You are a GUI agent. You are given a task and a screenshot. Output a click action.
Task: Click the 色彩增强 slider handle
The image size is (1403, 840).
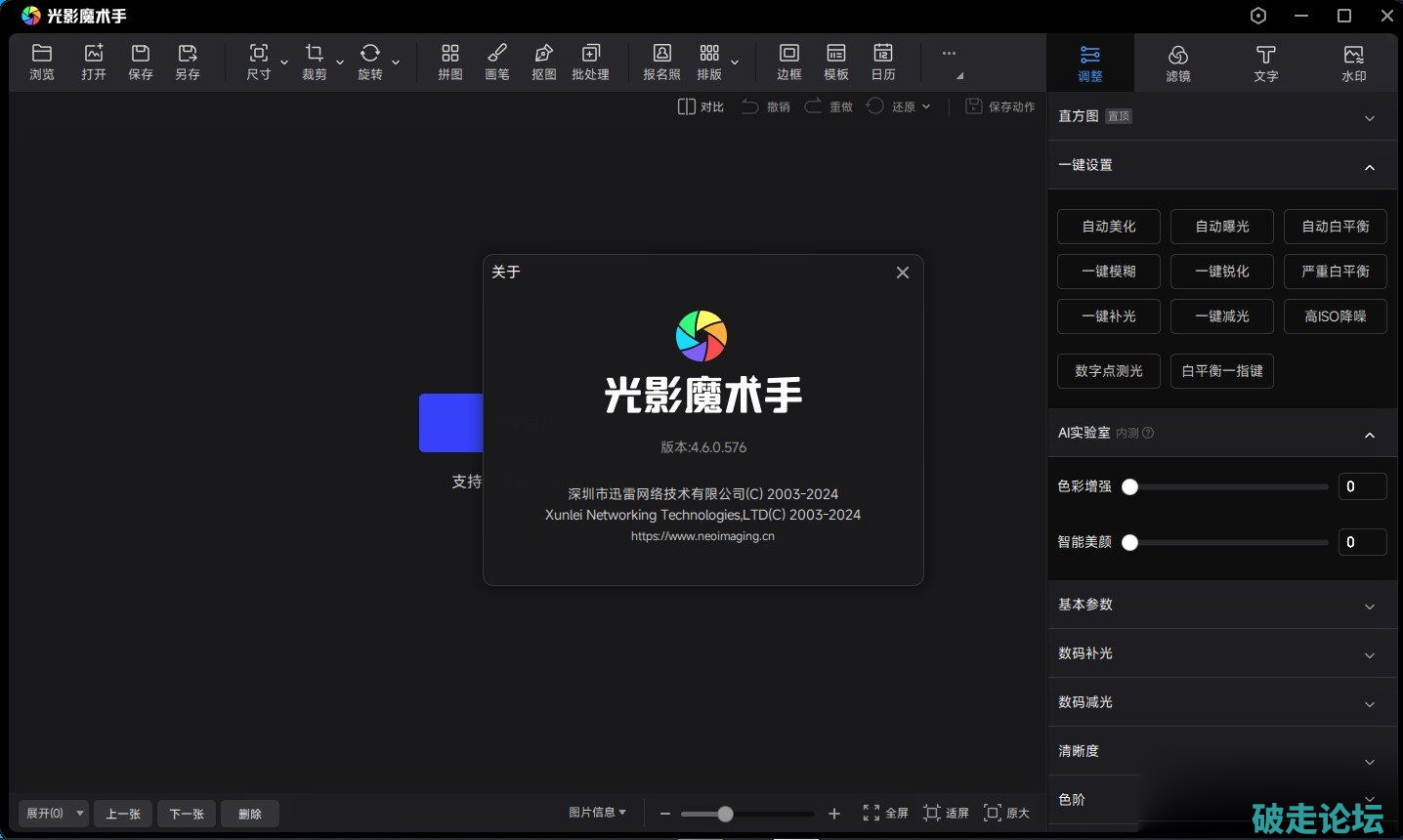point(1129,486)
